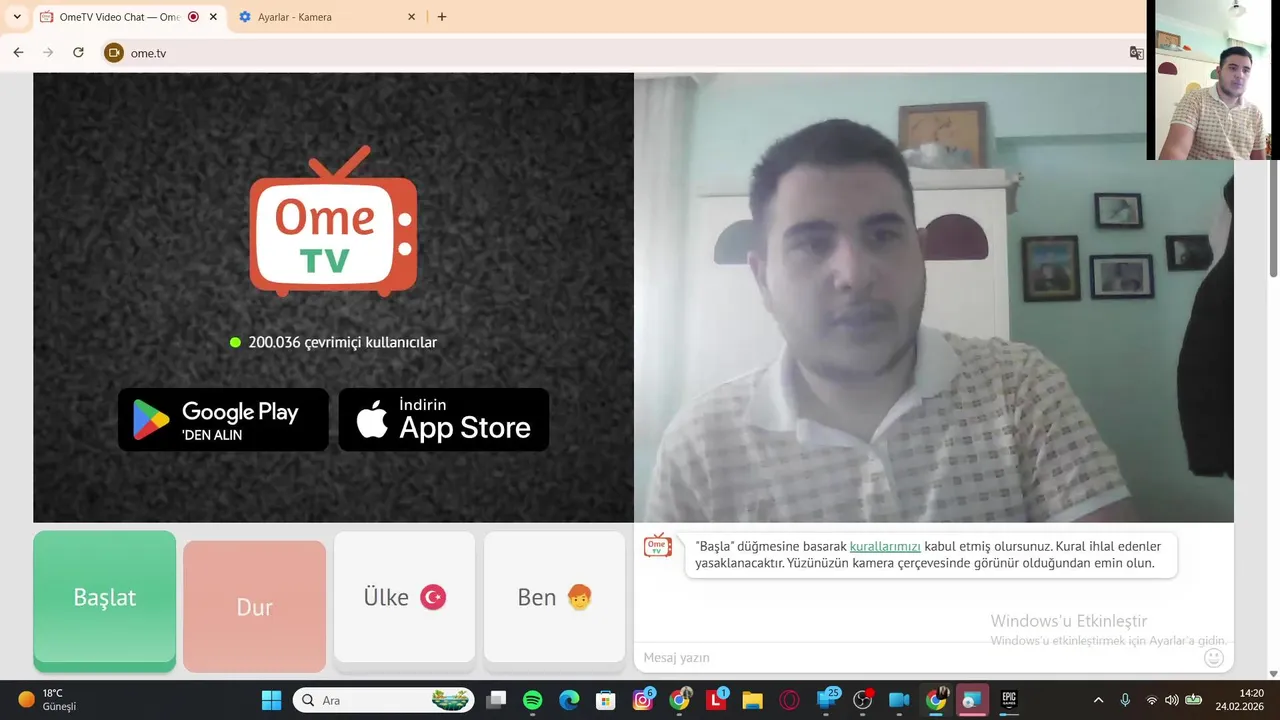Viewport: 1280px width, 720px height.
Task: Click the Windows taskbar Ara search box
Action: 384,700
